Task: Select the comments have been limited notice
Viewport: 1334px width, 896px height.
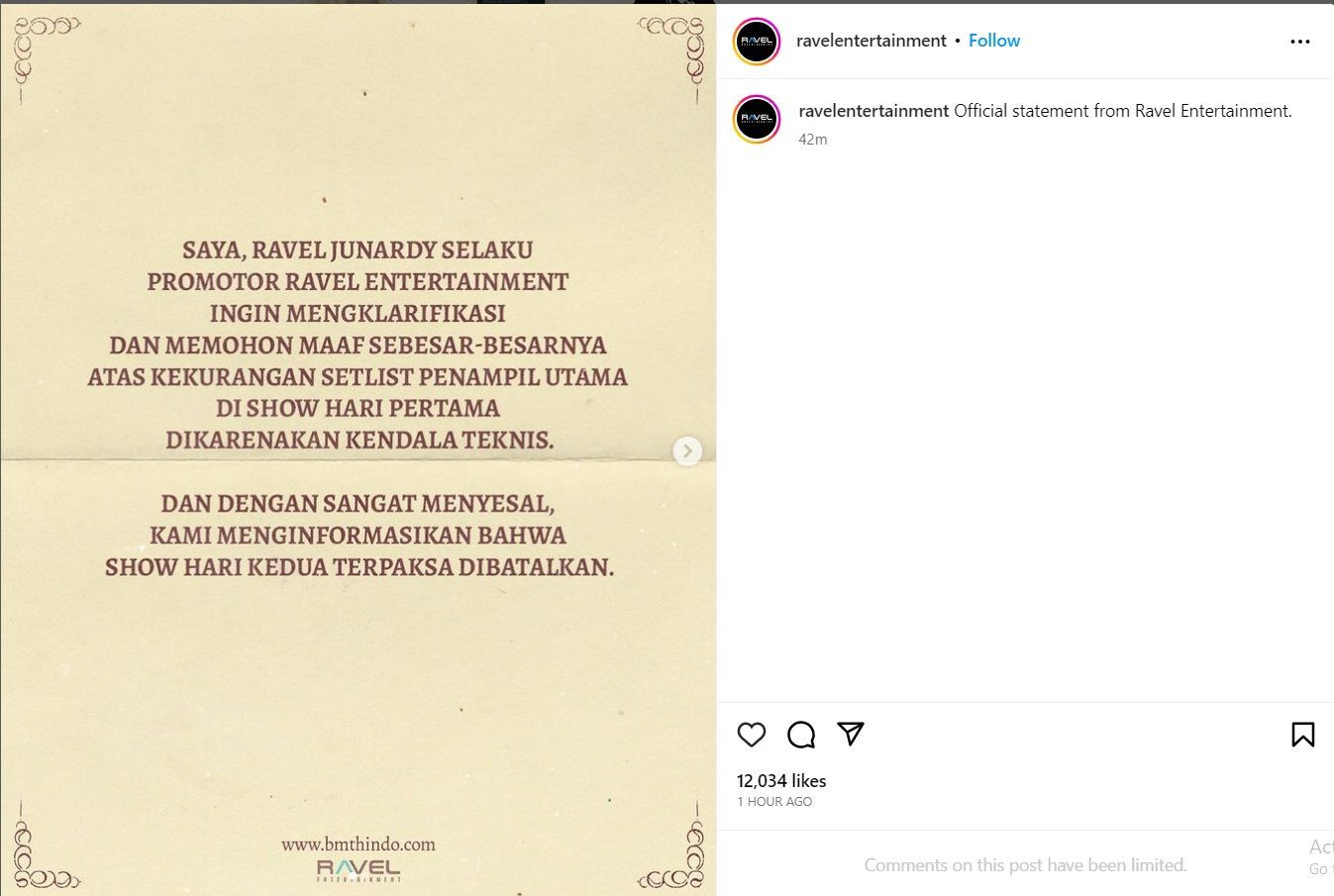Action: point(1026,865)
